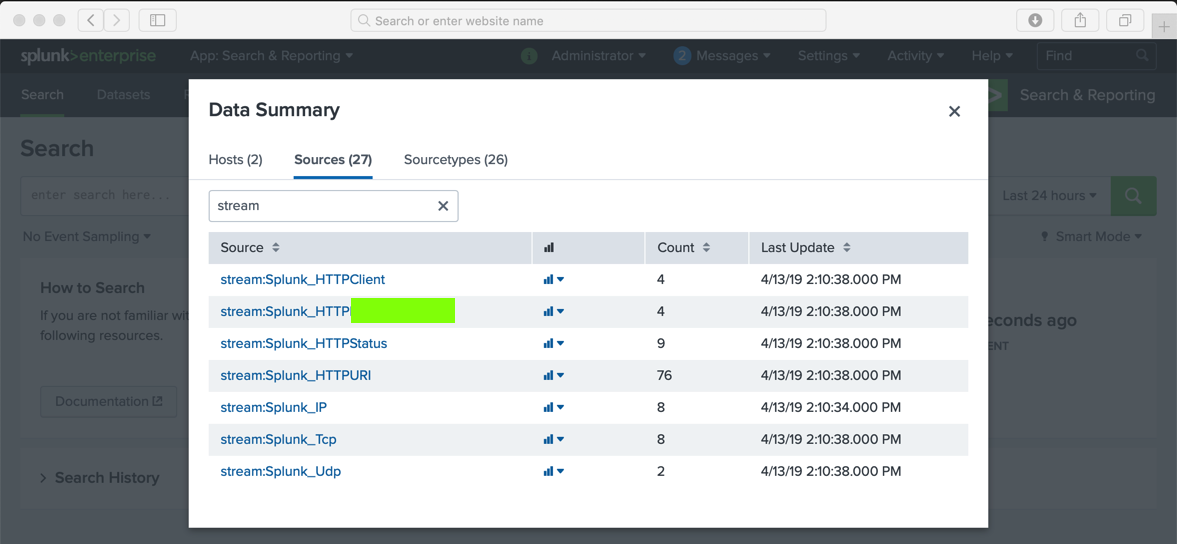
Task: Open stream:Splunk_Udp source link
Action: (281, 471)
